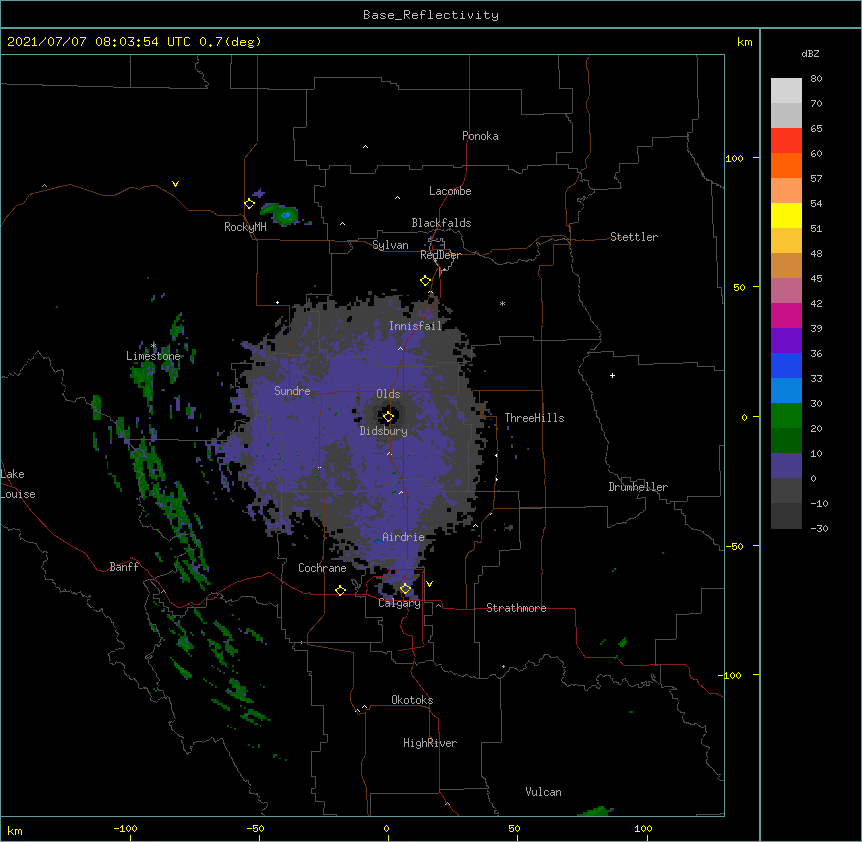Click the yellow v marker right of Calgary diamond
Image resolution: width=862 pixels, height=842 pixels.
429,584
